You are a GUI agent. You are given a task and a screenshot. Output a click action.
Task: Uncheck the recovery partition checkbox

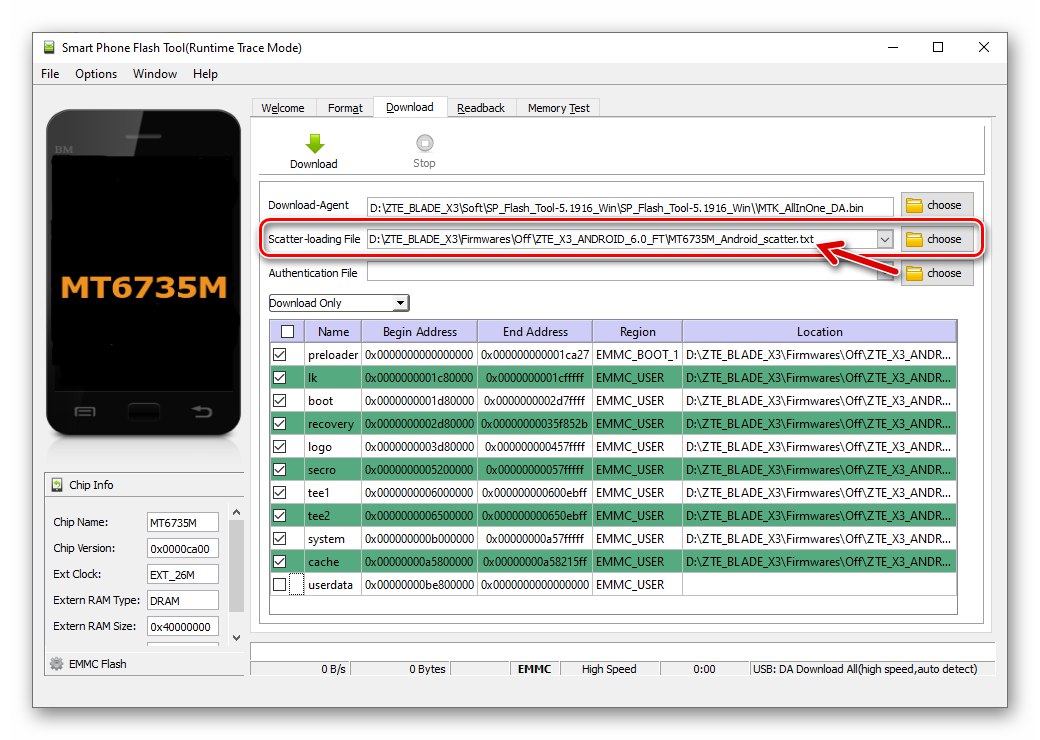tap(280, 424)
